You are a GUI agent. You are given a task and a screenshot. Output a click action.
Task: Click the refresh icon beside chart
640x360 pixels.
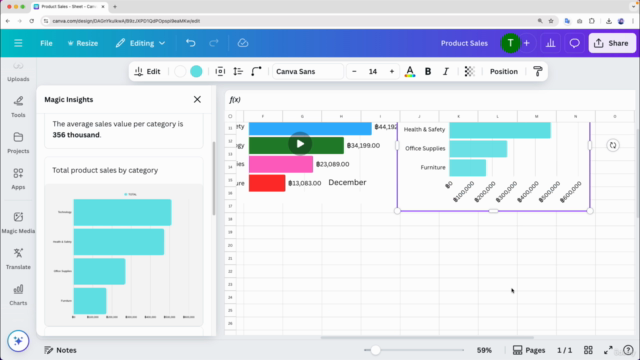pyautogui.click(x=613, y=145)
